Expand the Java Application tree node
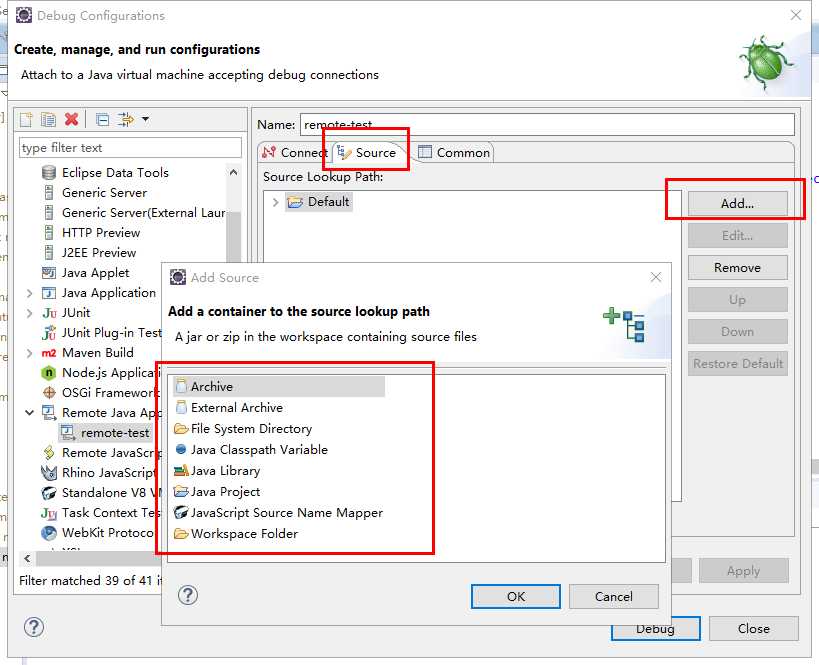819x665 pixels. coord(29,293)
